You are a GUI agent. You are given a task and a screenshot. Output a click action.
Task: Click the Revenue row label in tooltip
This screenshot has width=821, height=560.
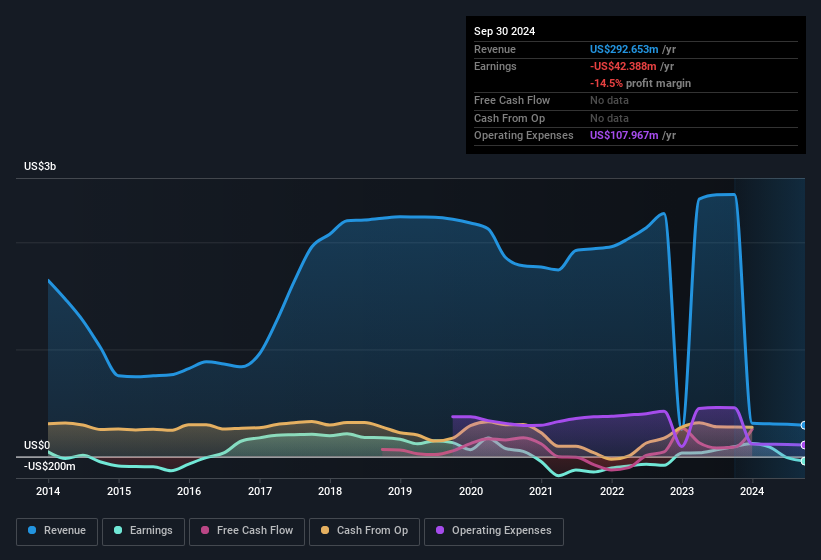tap(495, 49)
